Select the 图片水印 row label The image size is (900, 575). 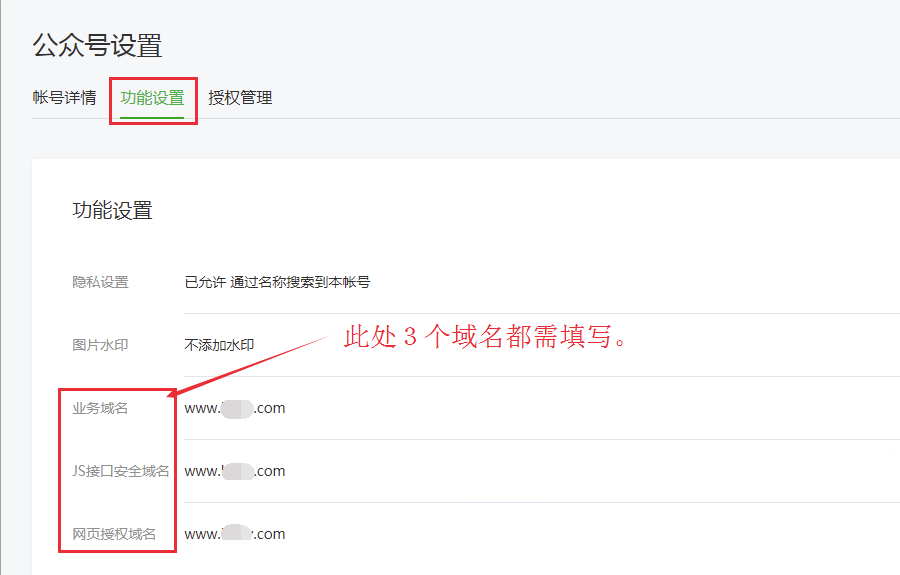[100, 345]
